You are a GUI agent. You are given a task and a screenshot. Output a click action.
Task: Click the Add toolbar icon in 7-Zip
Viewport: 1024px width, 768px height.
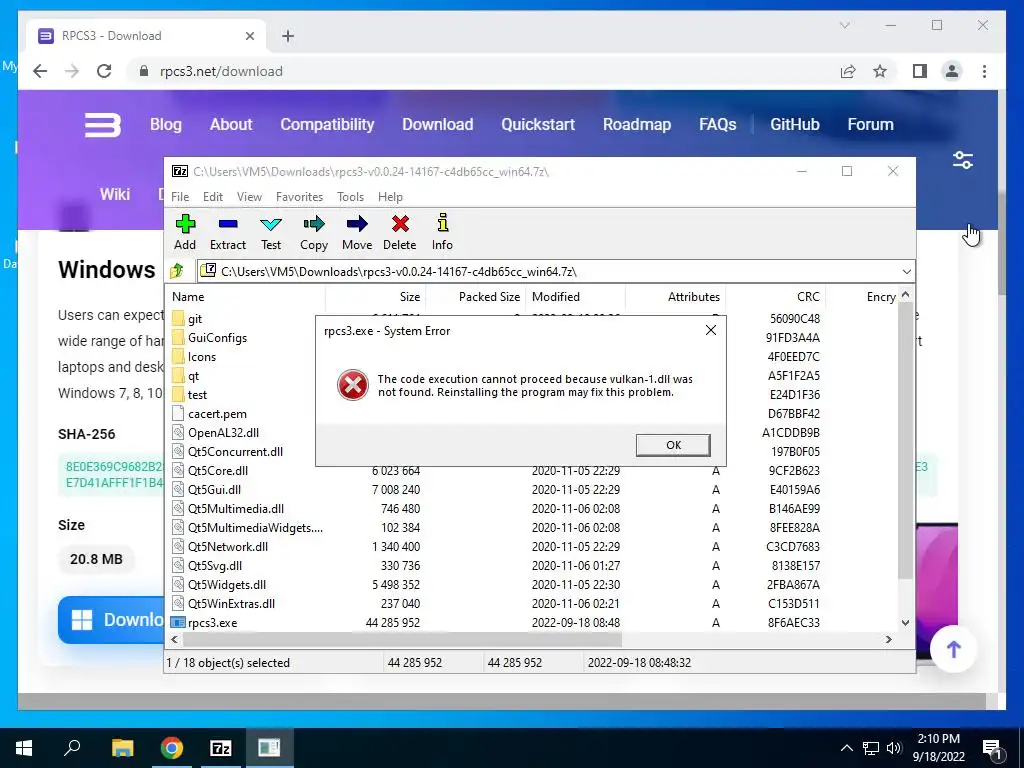point(185,232)
